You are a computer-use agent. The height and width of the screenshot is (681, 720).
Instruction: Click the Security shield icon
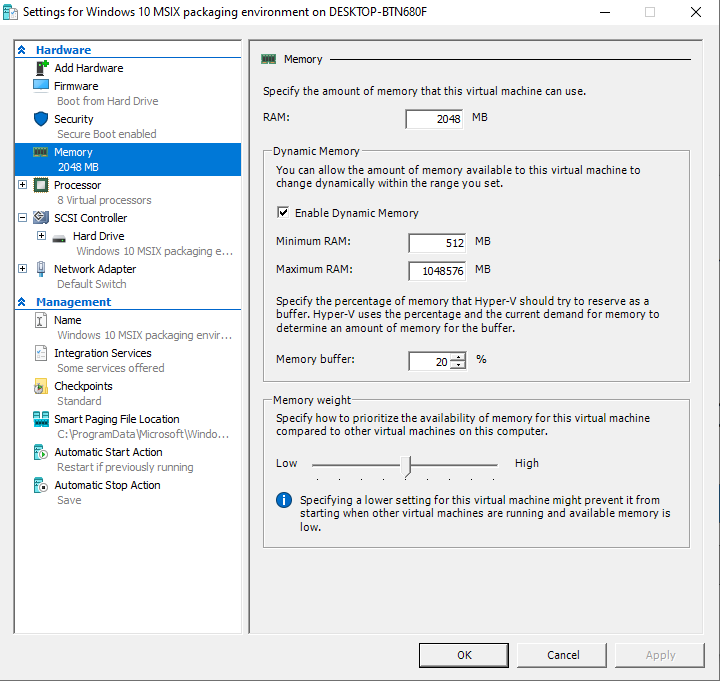click(41, 119)
